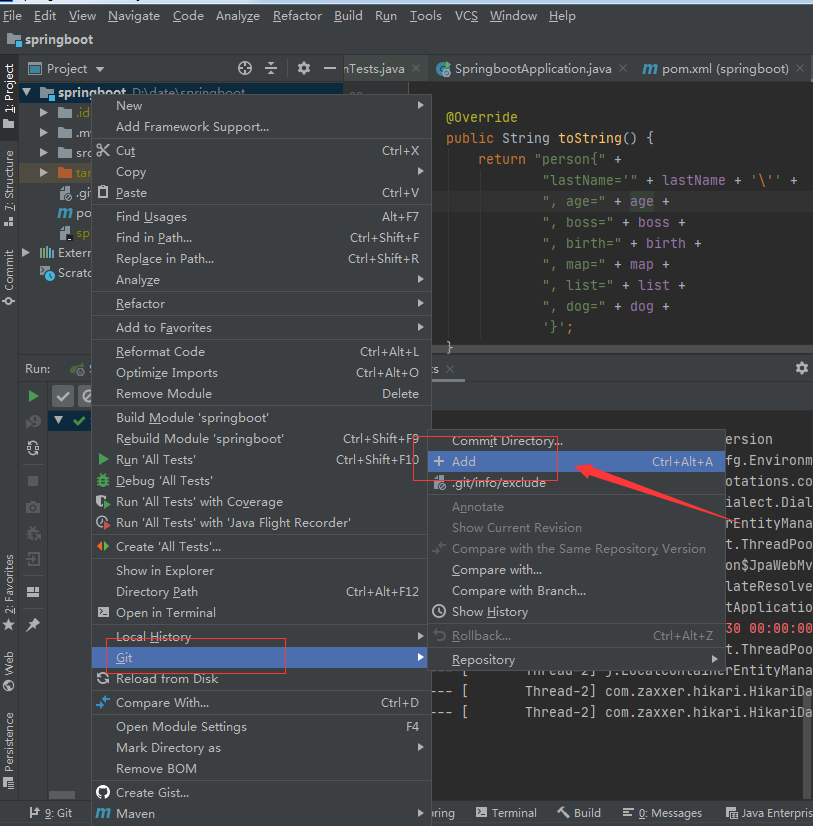
Task: Toggle show passed tests checkmark icon
Action: [62, 396]
